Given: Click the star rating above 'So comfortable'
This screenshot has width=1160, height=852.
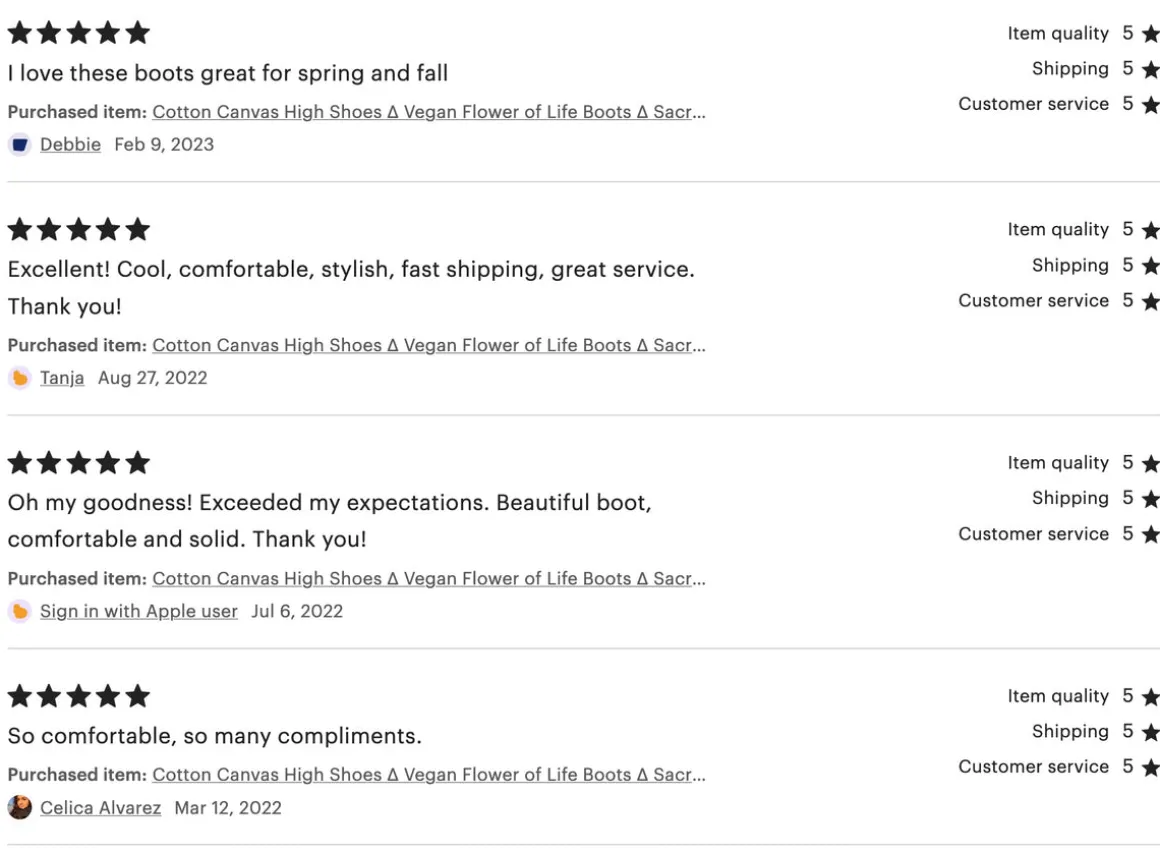Looking at the screenshot, I should (79, 697).
